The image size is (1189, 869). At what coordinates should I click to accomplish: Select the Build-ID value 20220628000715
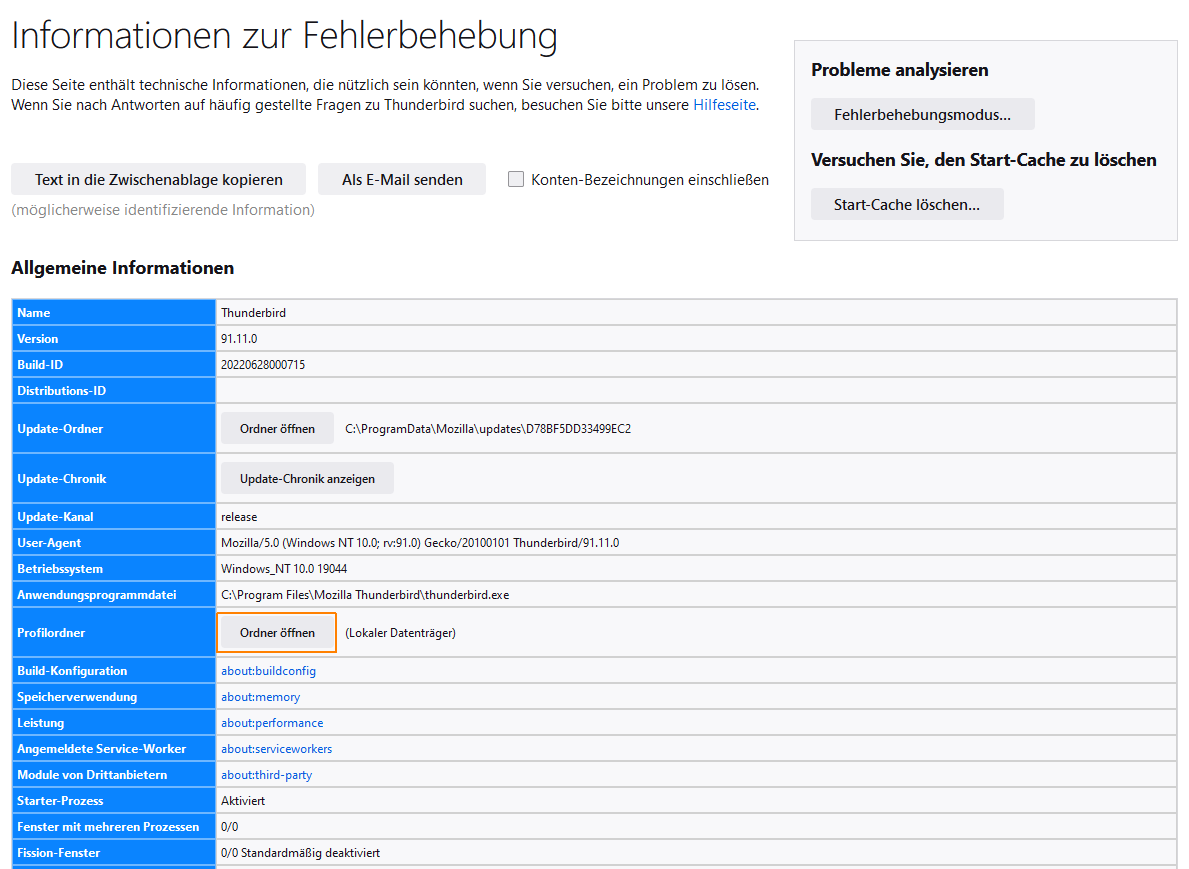pyautogui.click(x=263, y=365)
